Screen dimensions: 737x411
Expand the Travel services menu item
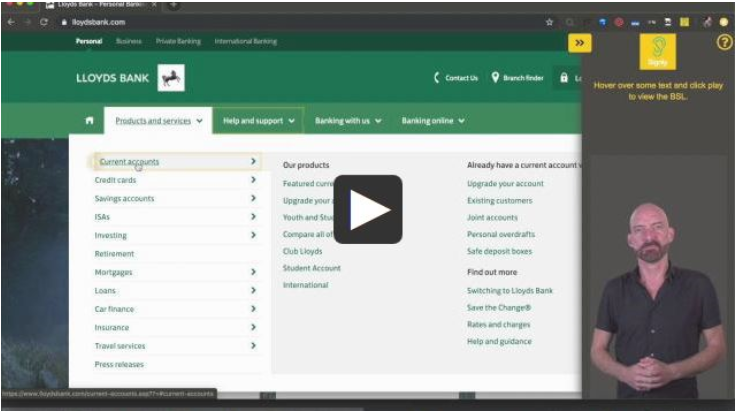177,346
